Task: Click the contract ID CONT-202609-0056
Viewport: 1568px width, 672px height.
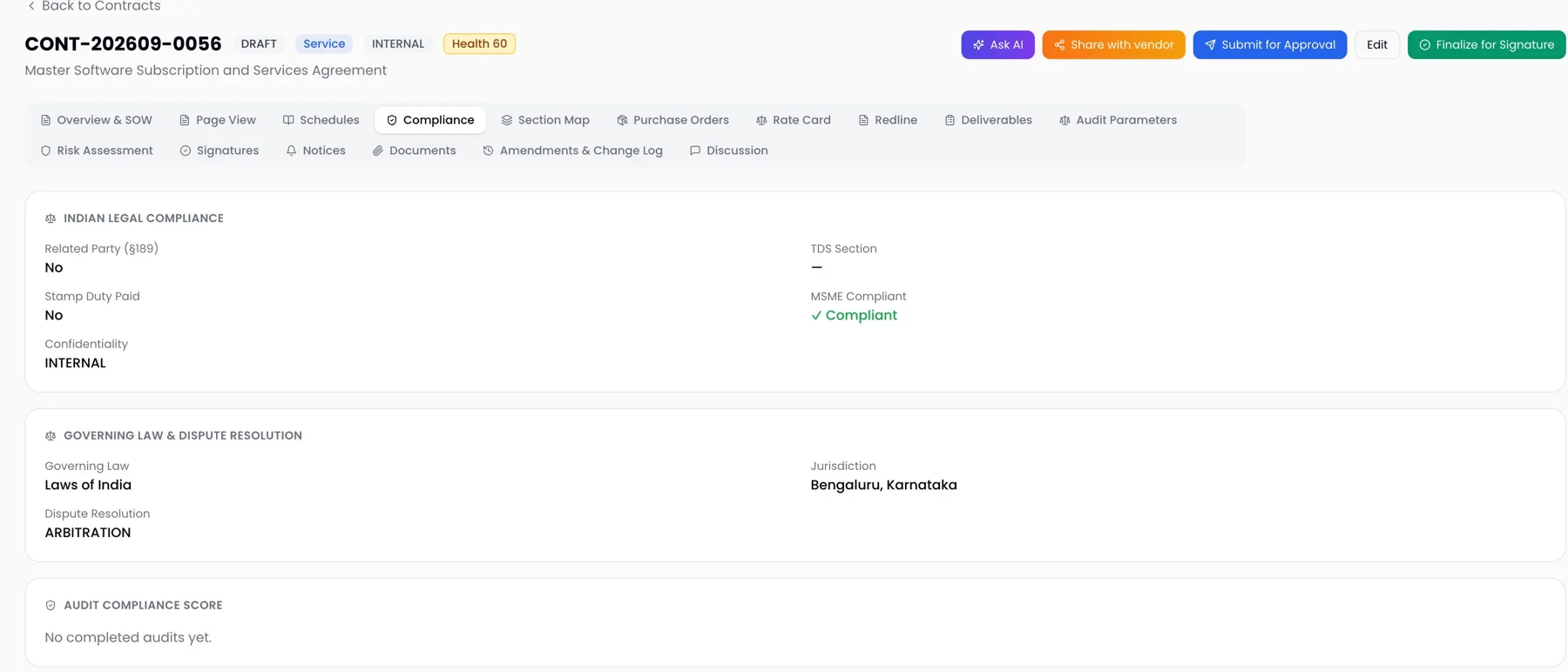Action: 123,44
